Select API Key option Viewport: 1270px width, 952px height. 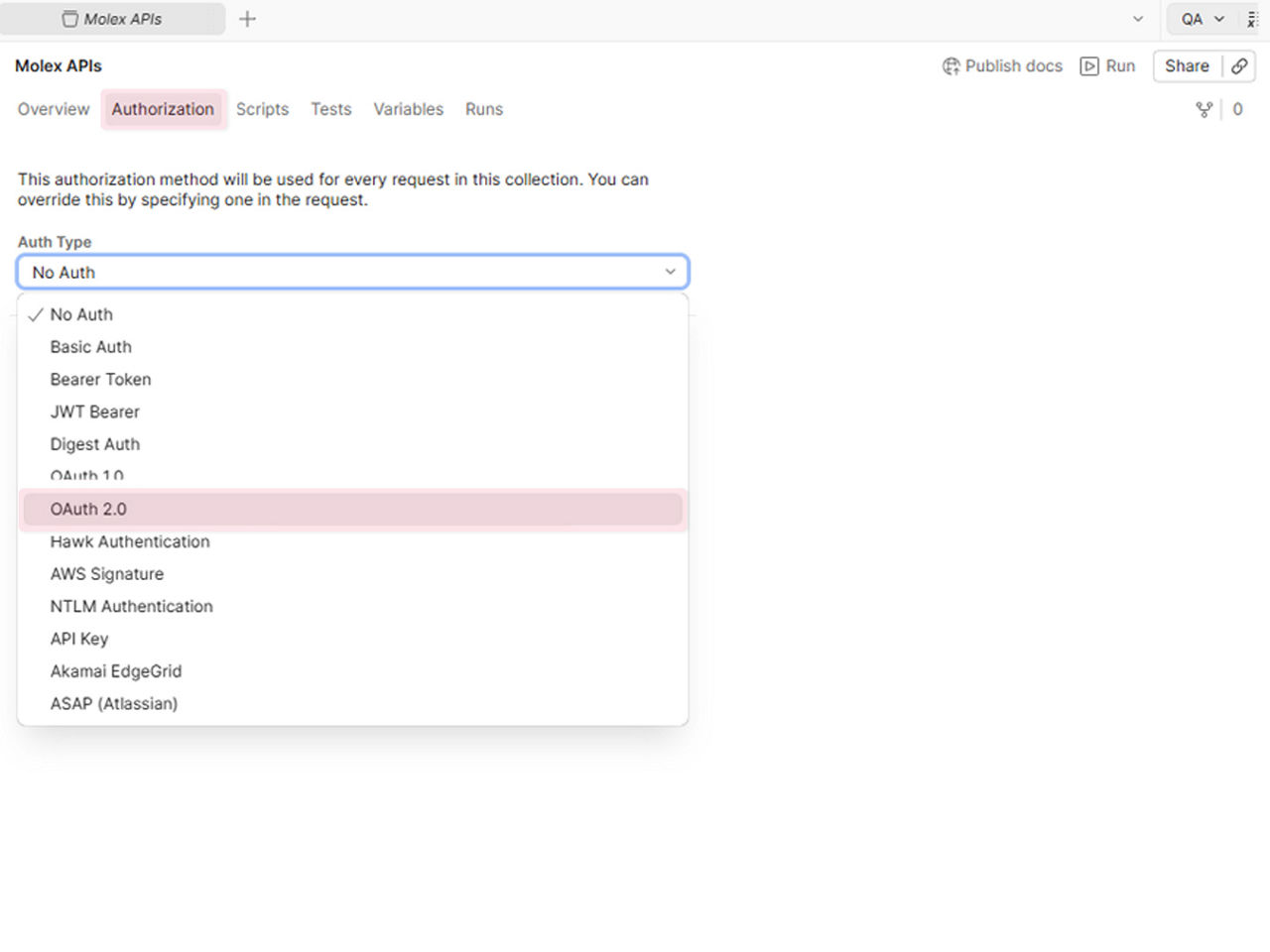[353, 639]
